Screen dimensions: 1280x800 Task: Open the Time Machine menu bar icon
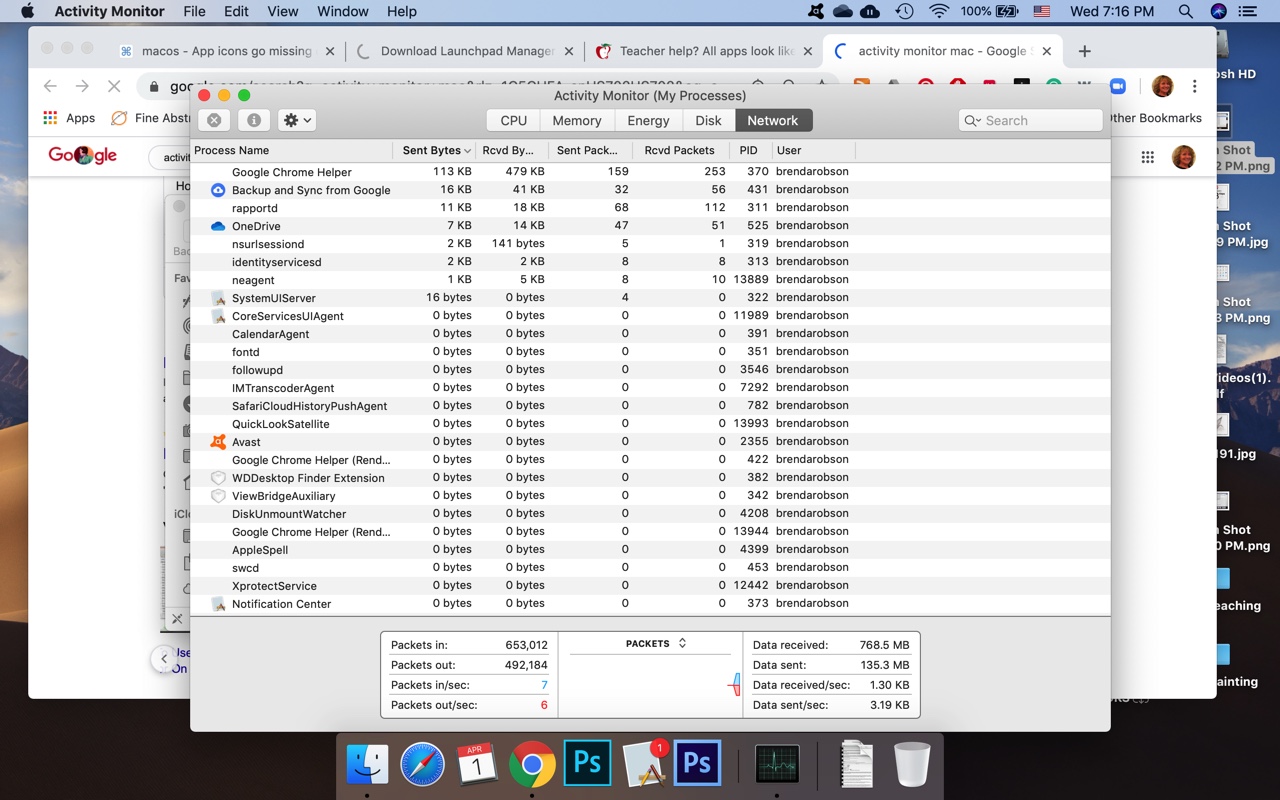pyautogui.click(x=904, y=11)
